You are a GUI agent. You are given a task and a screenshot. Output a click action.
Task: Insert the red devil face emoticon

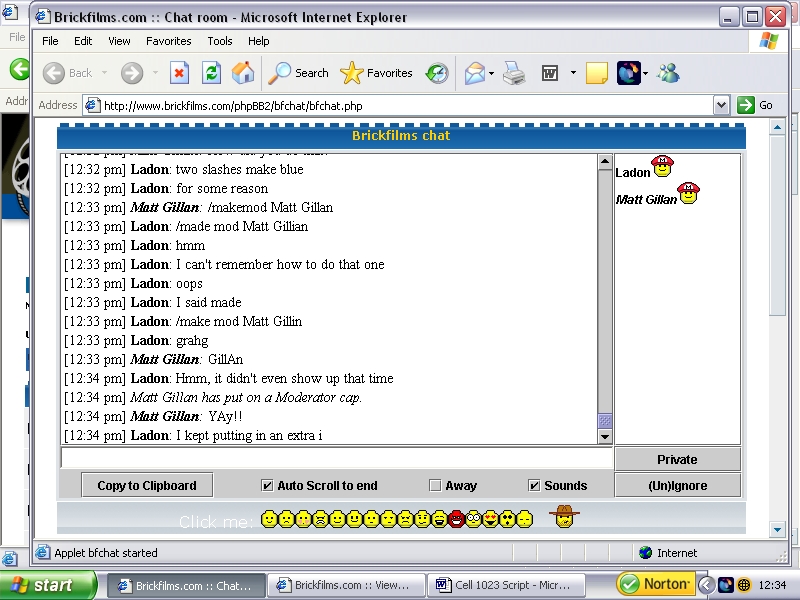(x=456, y=519)
